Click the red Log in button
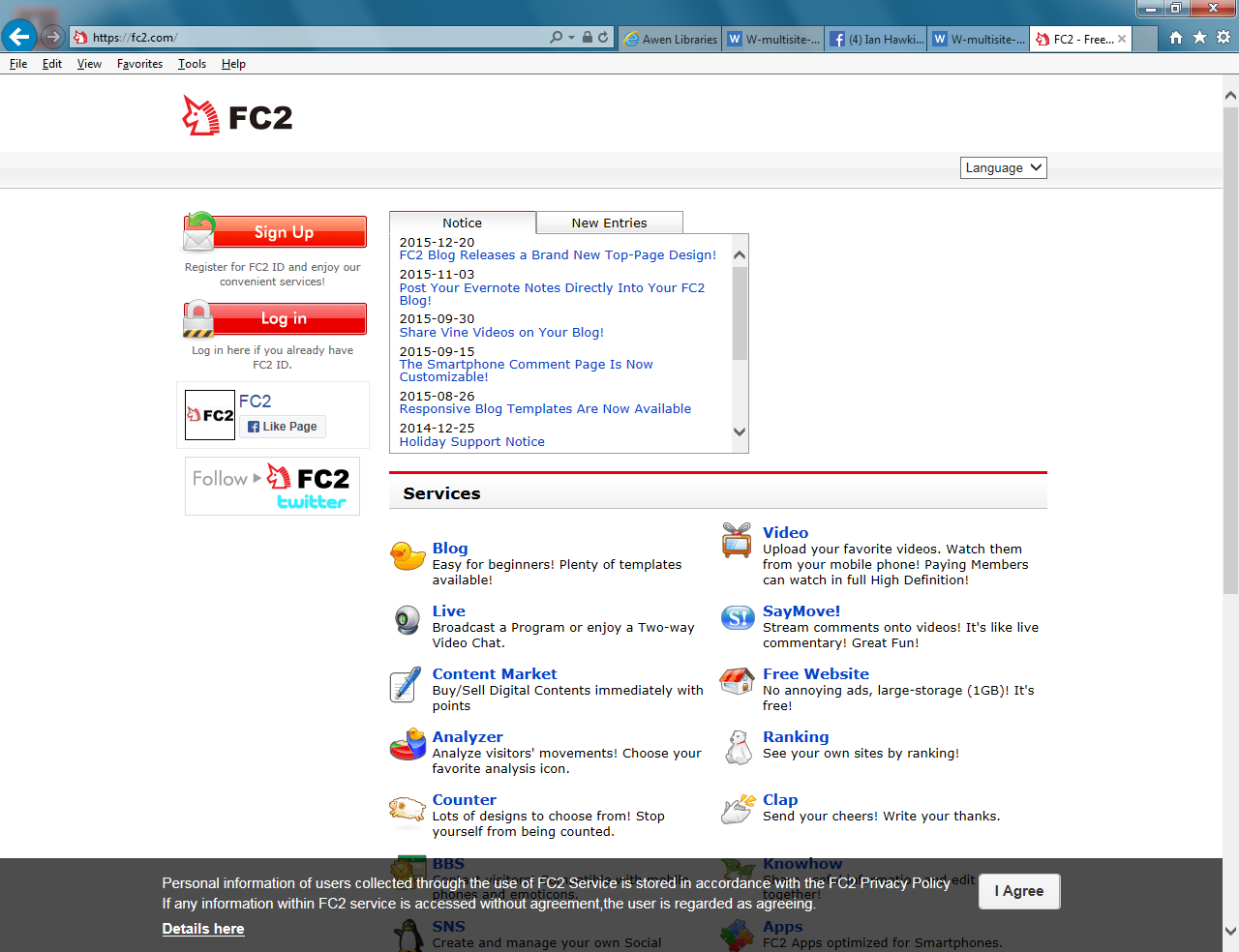This screenshot has width=1239, height=952. click(276, 318)
